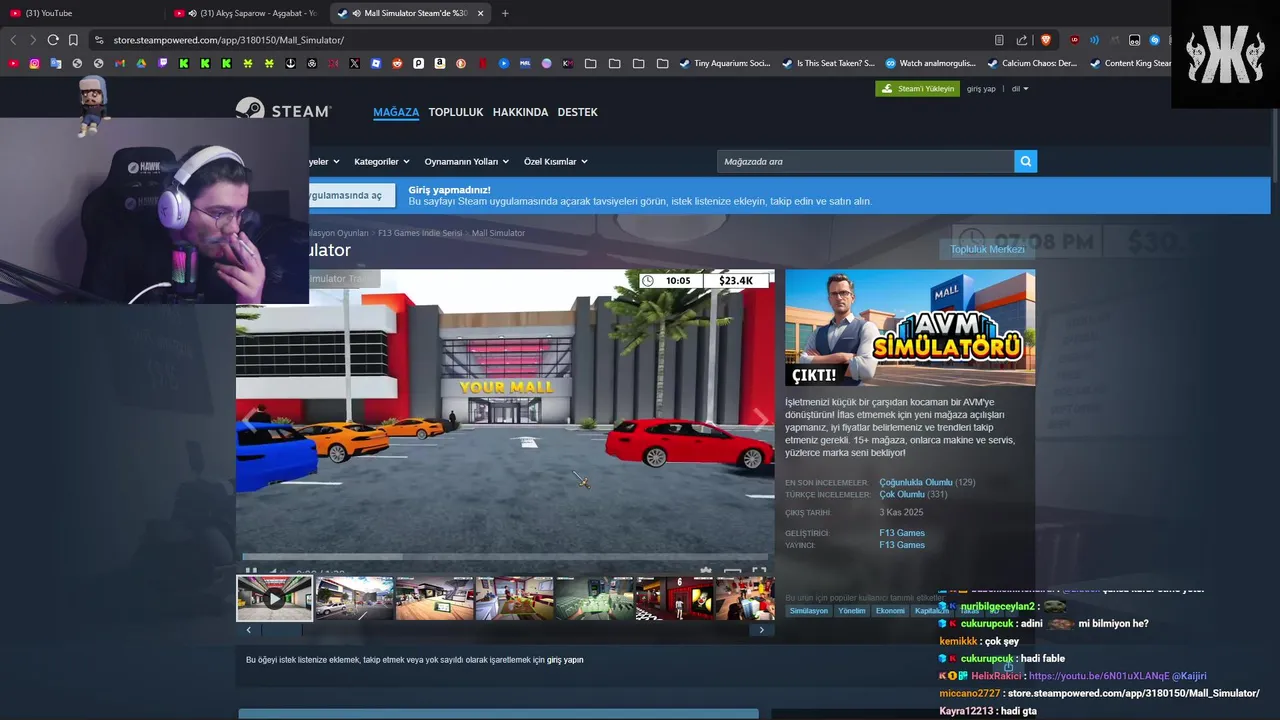Open the TOPLULUK community menu

click(x=456, y=112)
